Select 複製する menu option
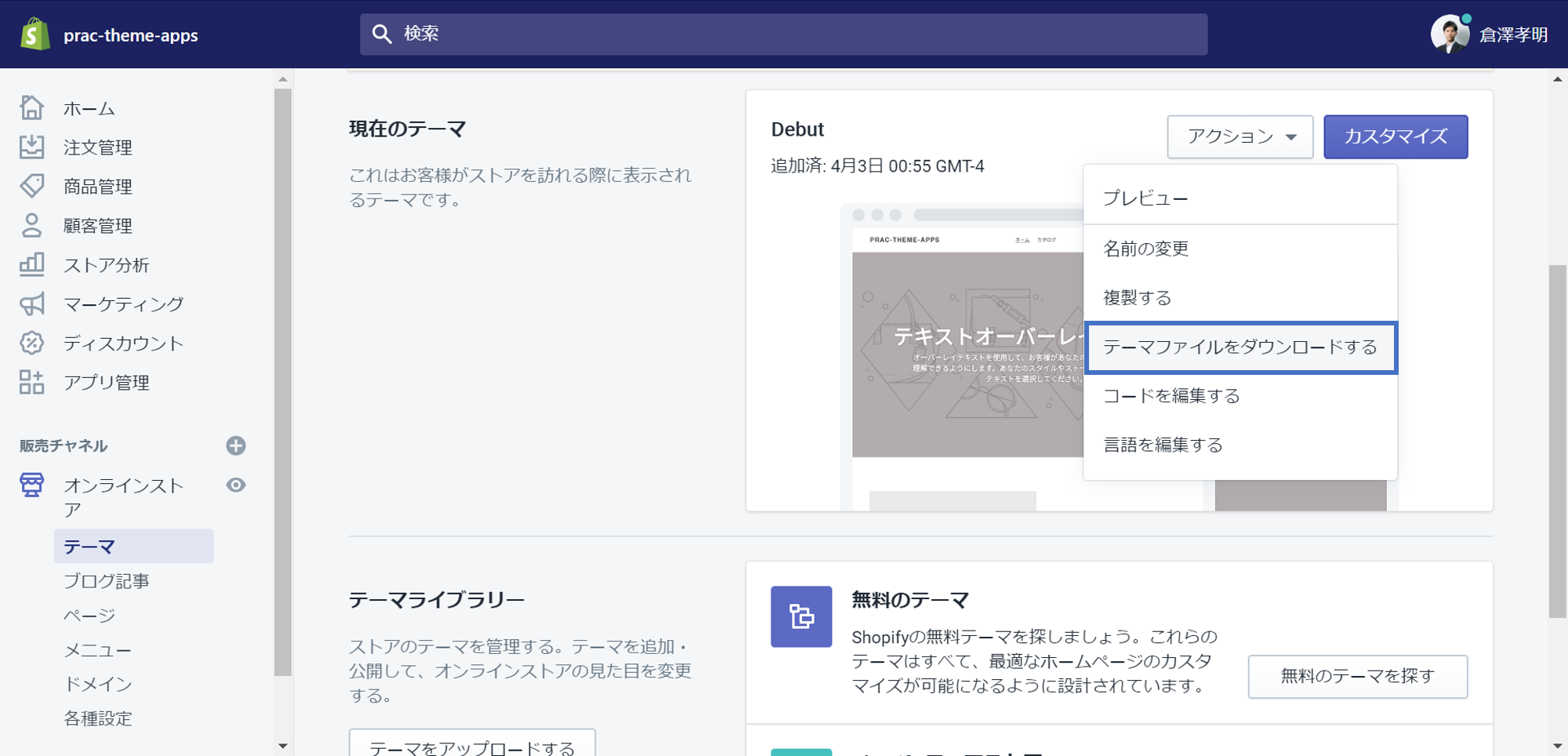Image resolution: width=1568 pixels, height=756 pixels. point(1137,298)
